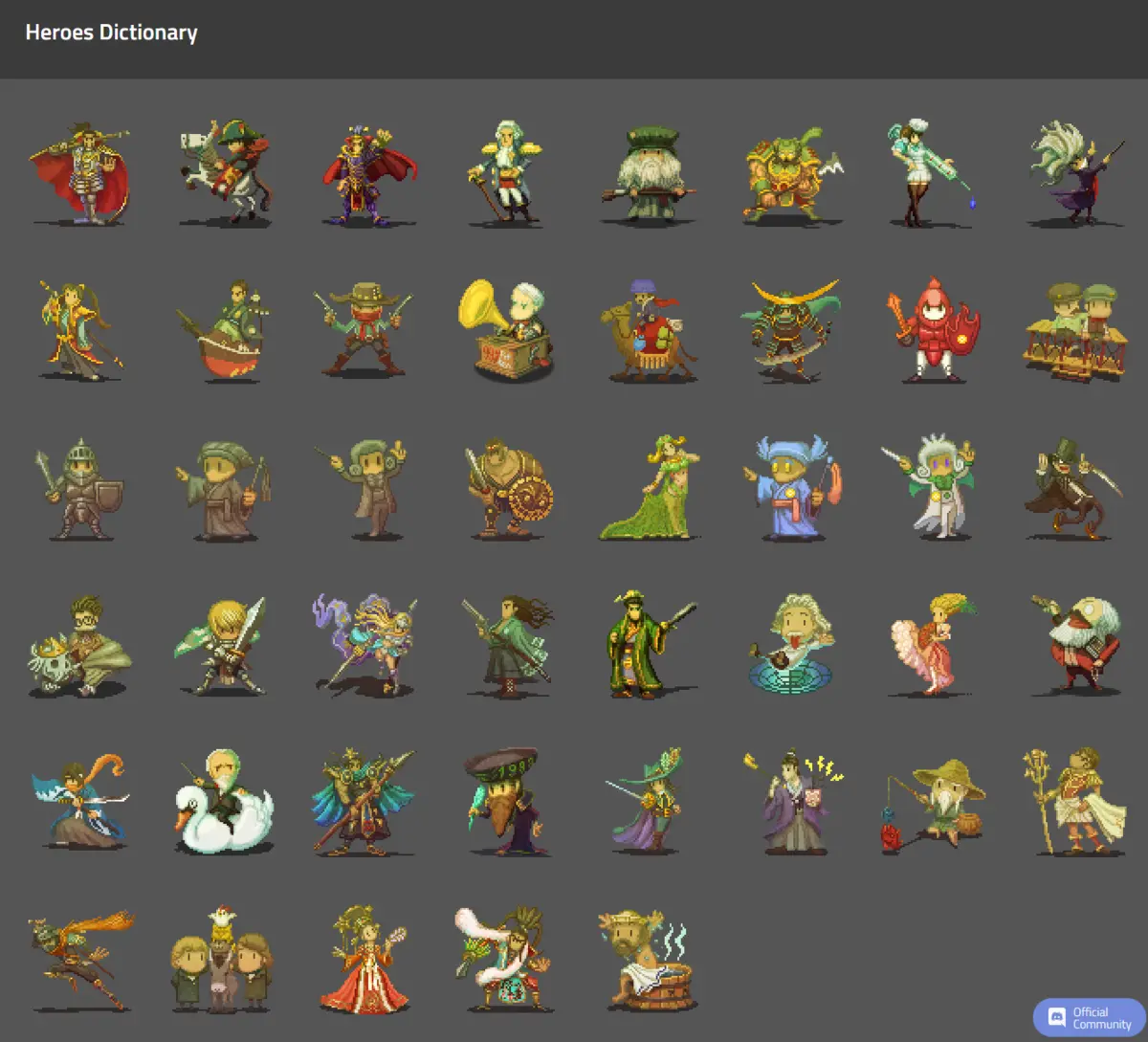
Task: Click the Heroes Dictionary title
Action: (x=111, y=33)
